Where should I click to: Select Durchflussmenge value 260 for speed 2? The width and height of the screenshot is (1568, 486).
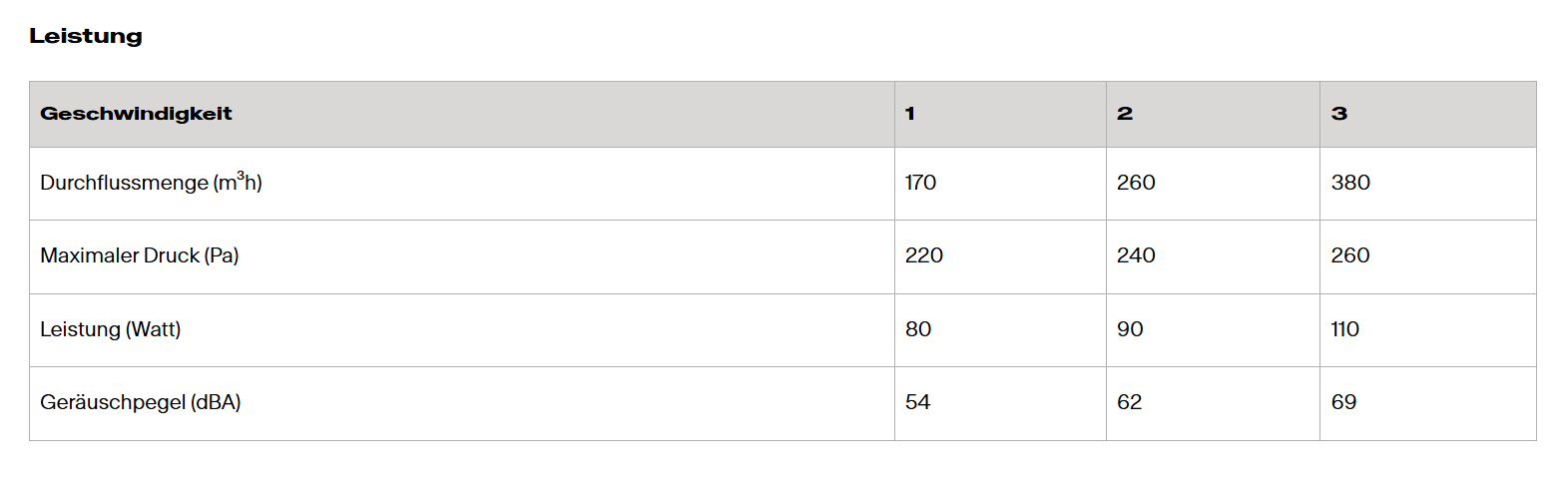click(1136, 183)
